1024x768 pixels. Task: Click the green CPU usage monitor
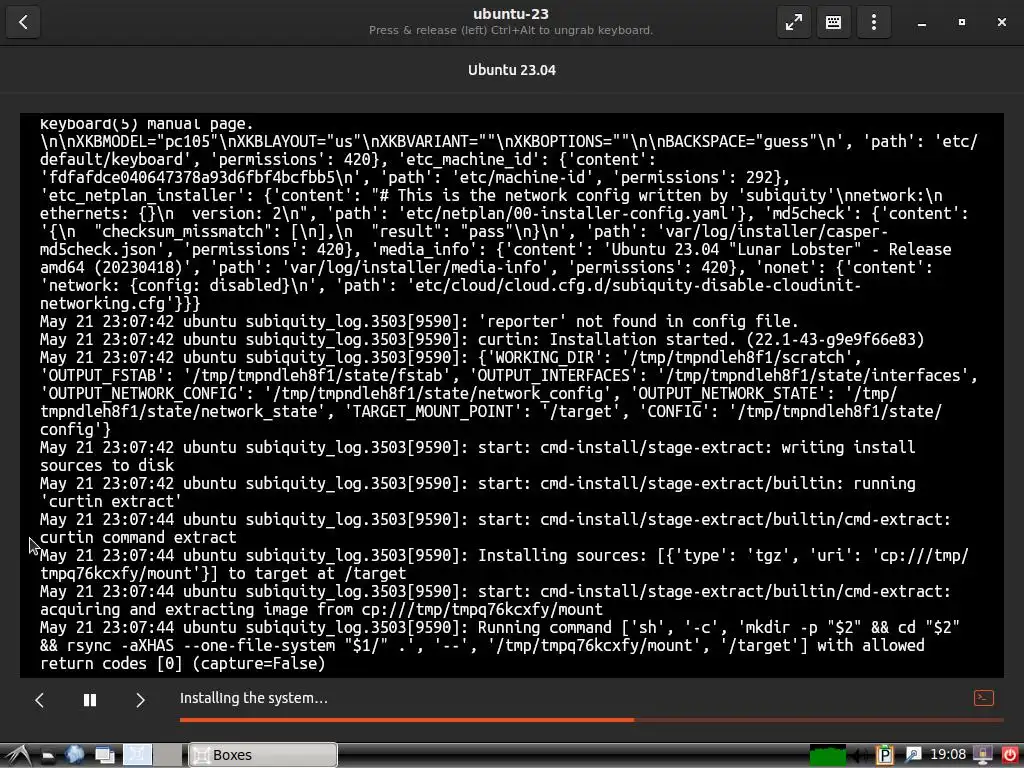827,756
